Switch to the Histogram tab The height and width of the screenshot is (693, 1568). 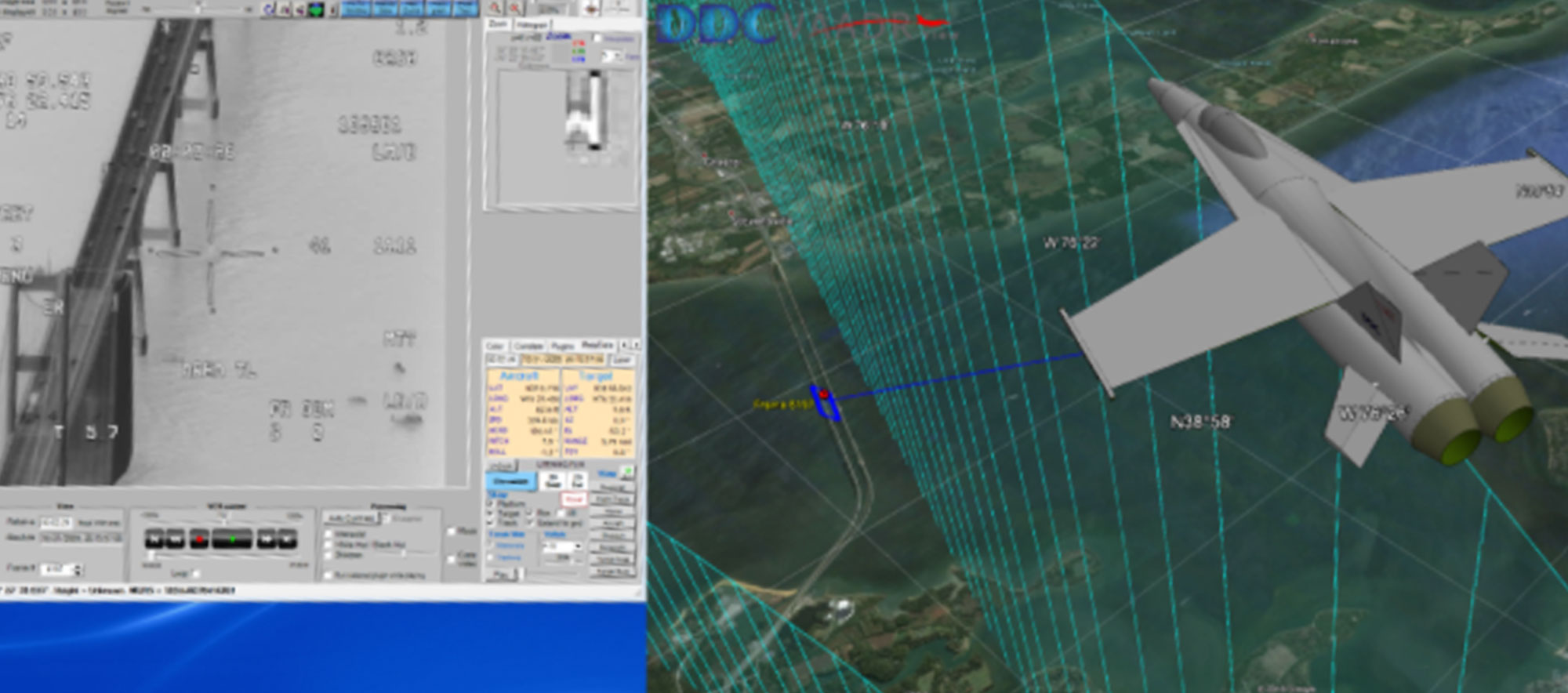click(x=531, y=25)
